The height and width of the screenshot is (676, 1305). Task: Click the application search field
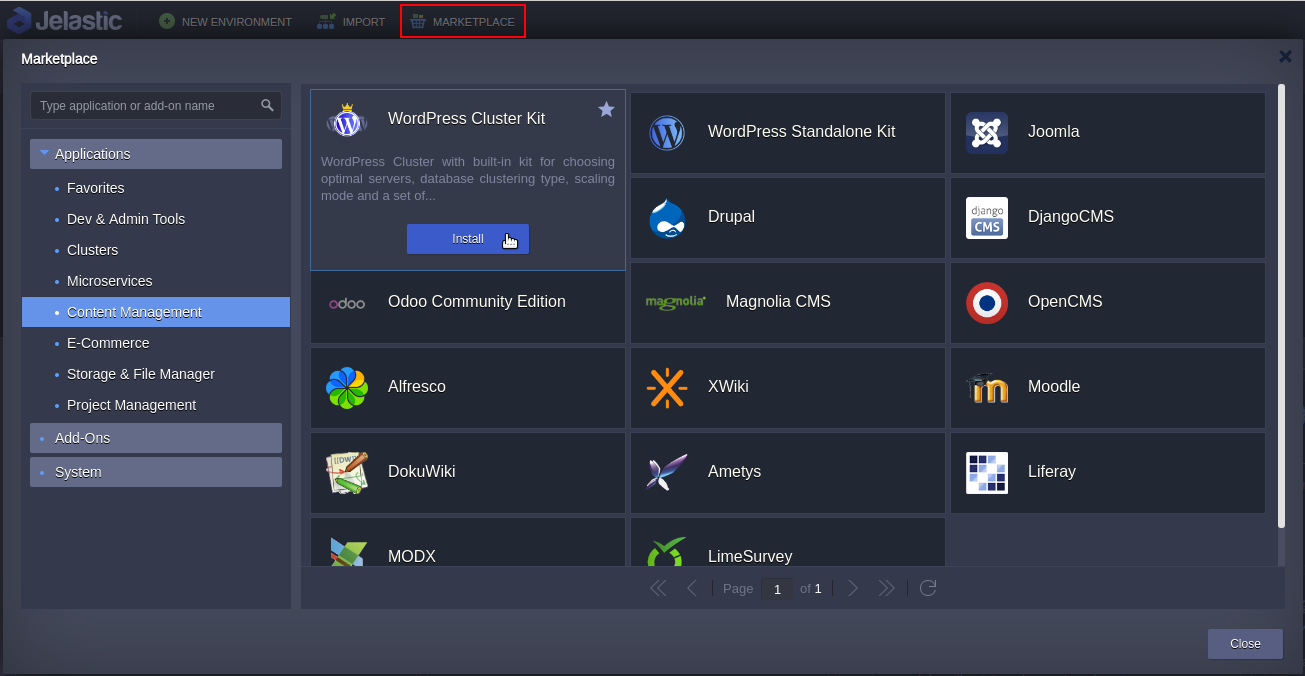tap(156, 105)
